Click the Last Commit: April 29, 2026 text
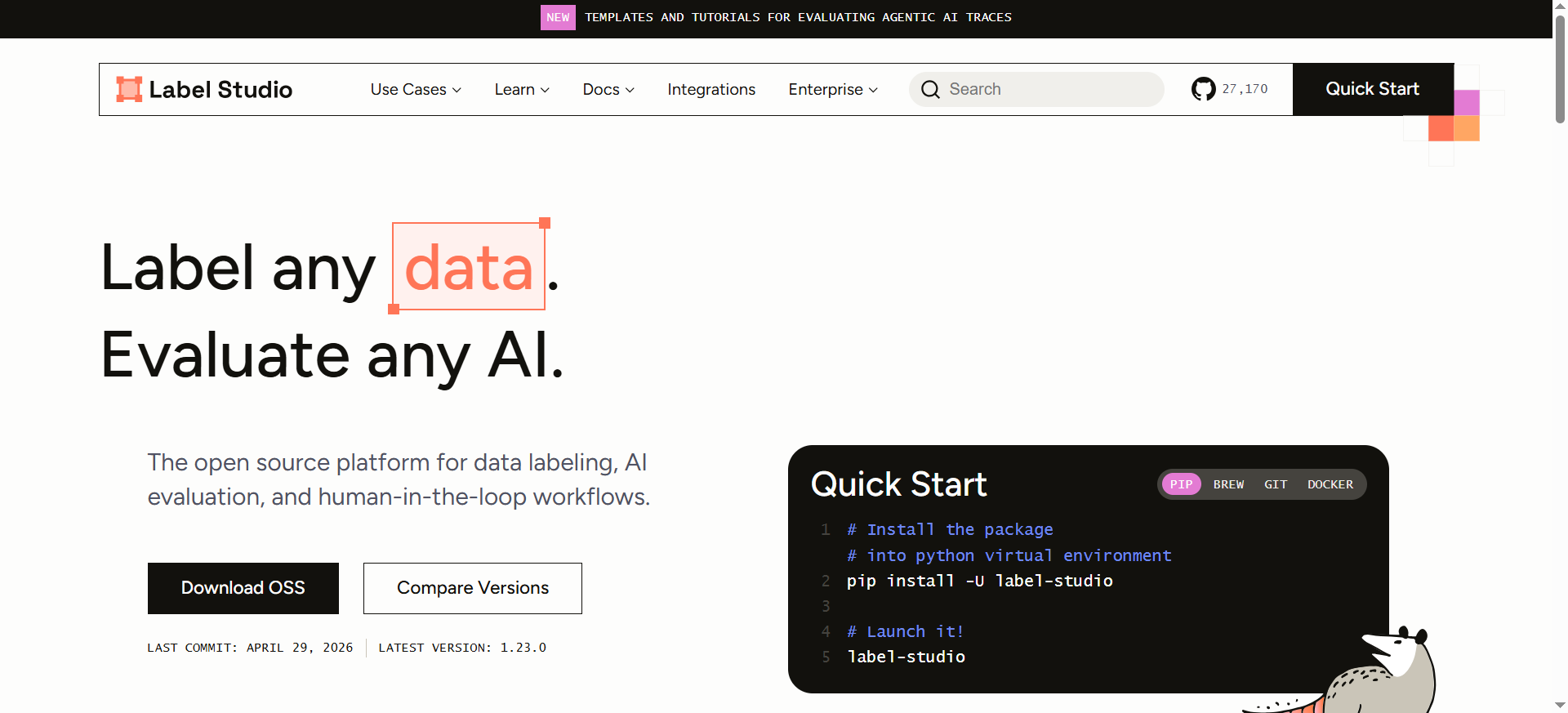This screenshot has height=713, width=1568. pyautogui.click(x=250, y=648)
